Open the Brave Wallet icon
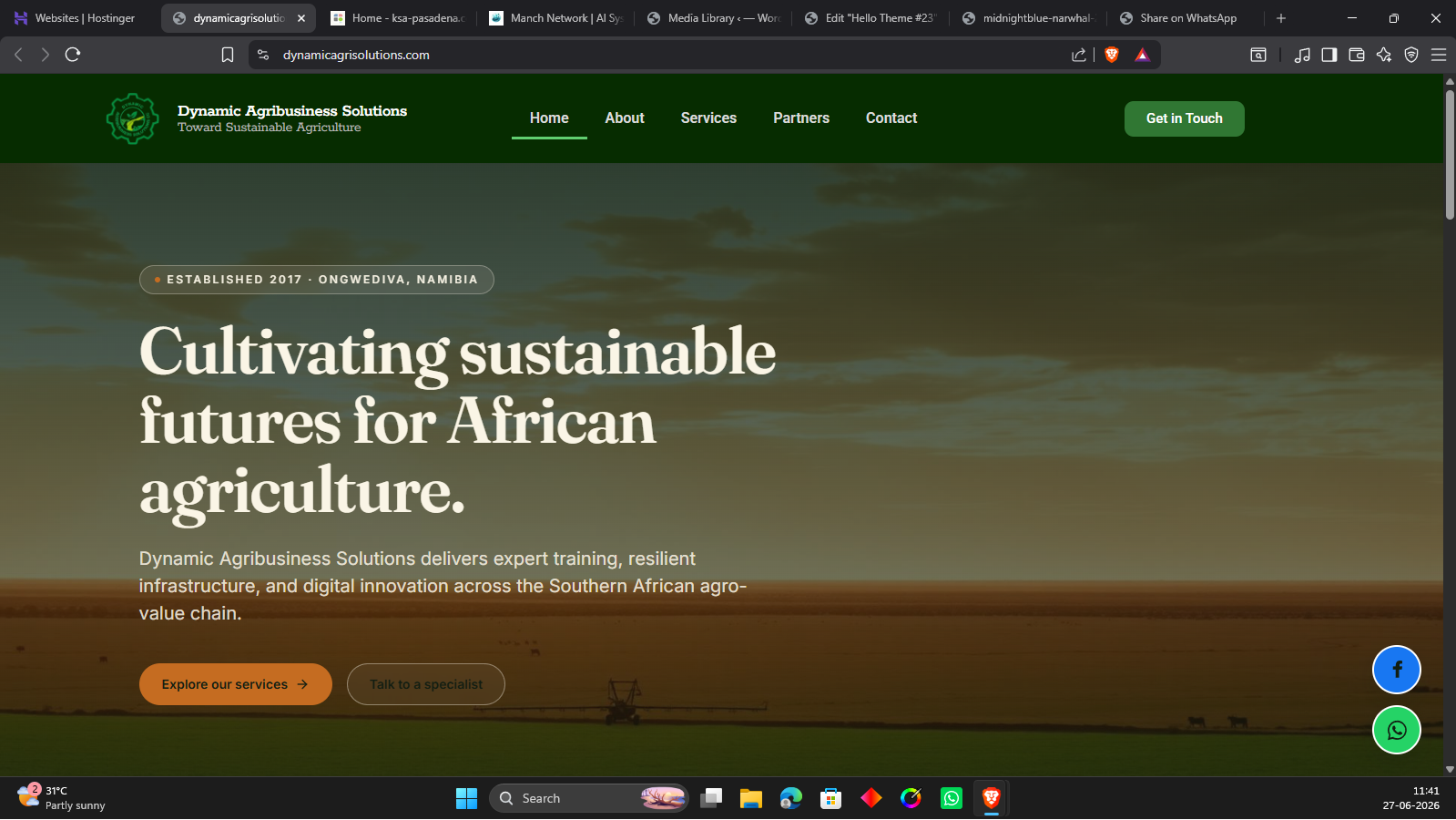This screenshot has height=820, width=1456. coord(1357,55)
